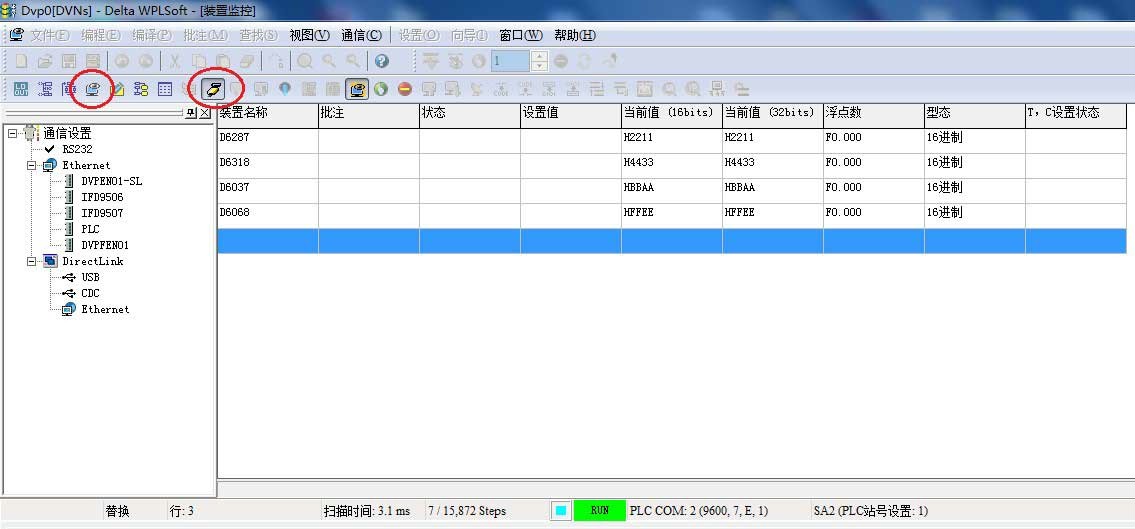This screenshot has height=529, width=1135.
Task: Open the 通信(C) menu
Action: pos(360,35)
